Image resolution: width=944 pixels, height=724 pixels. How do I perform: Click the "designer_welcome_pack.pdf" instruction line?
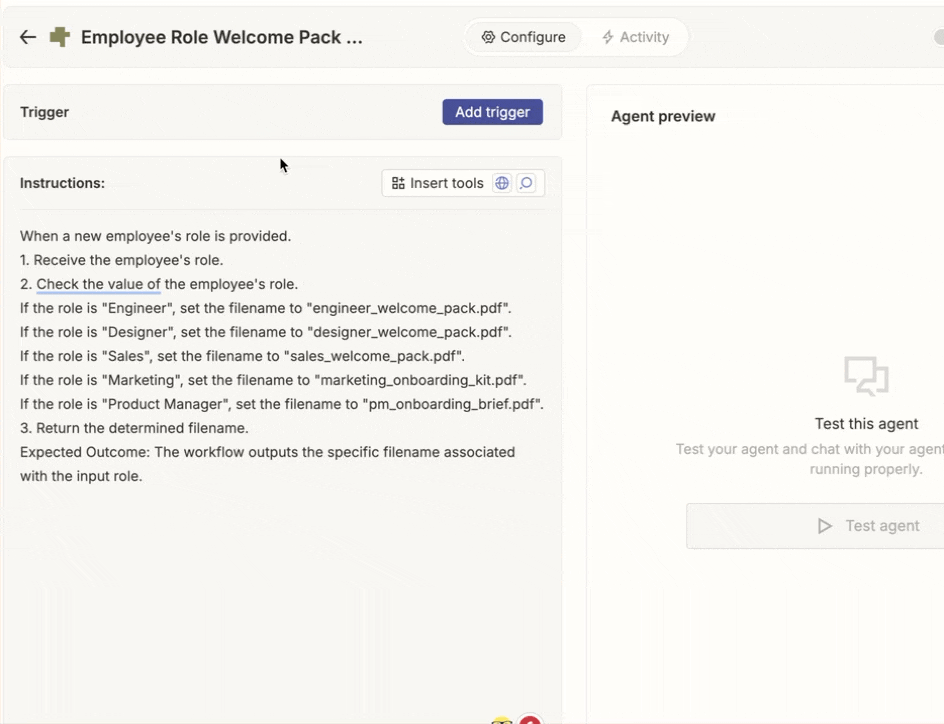pyautogui.click(x=266, y=332)
